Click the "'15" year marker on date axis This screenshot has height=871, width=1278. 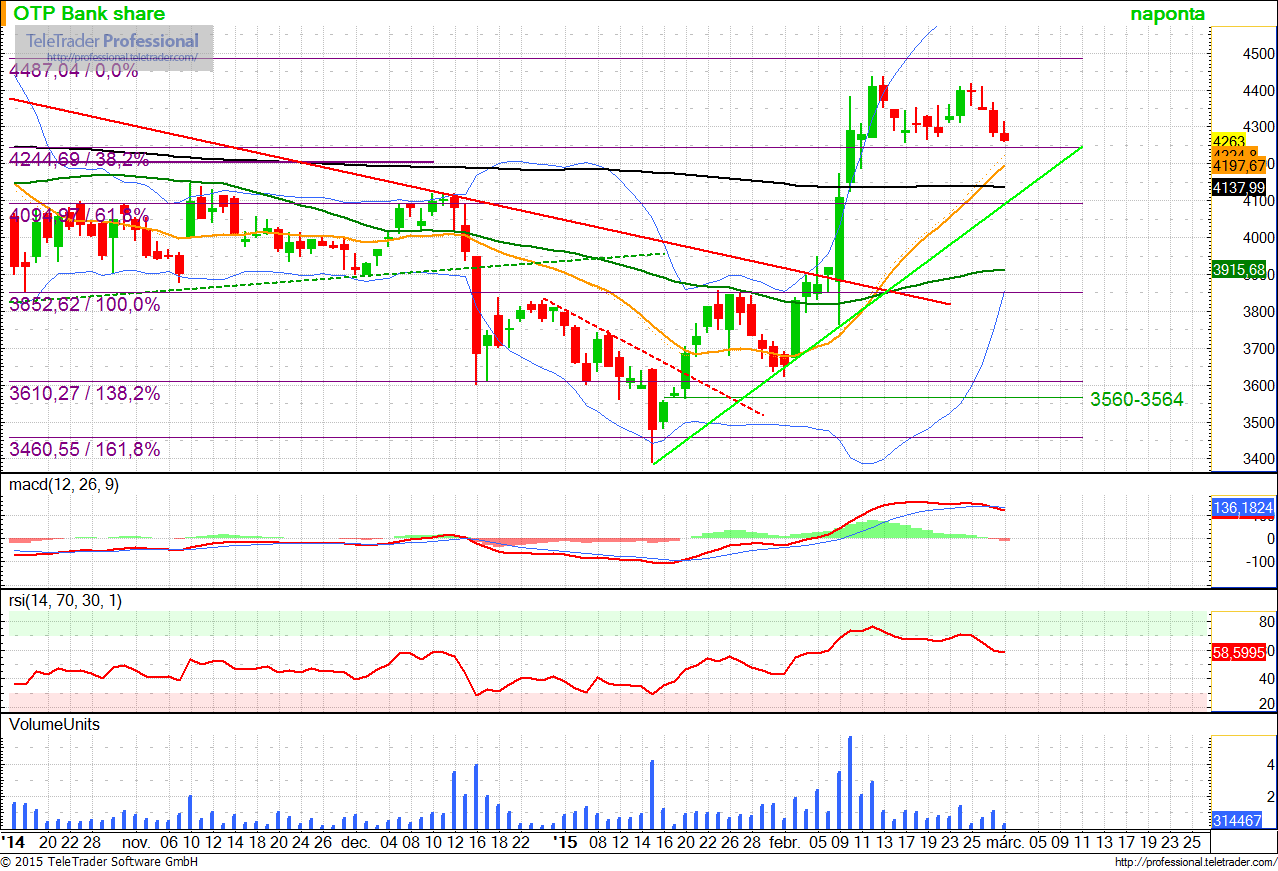tap(564, 843)
